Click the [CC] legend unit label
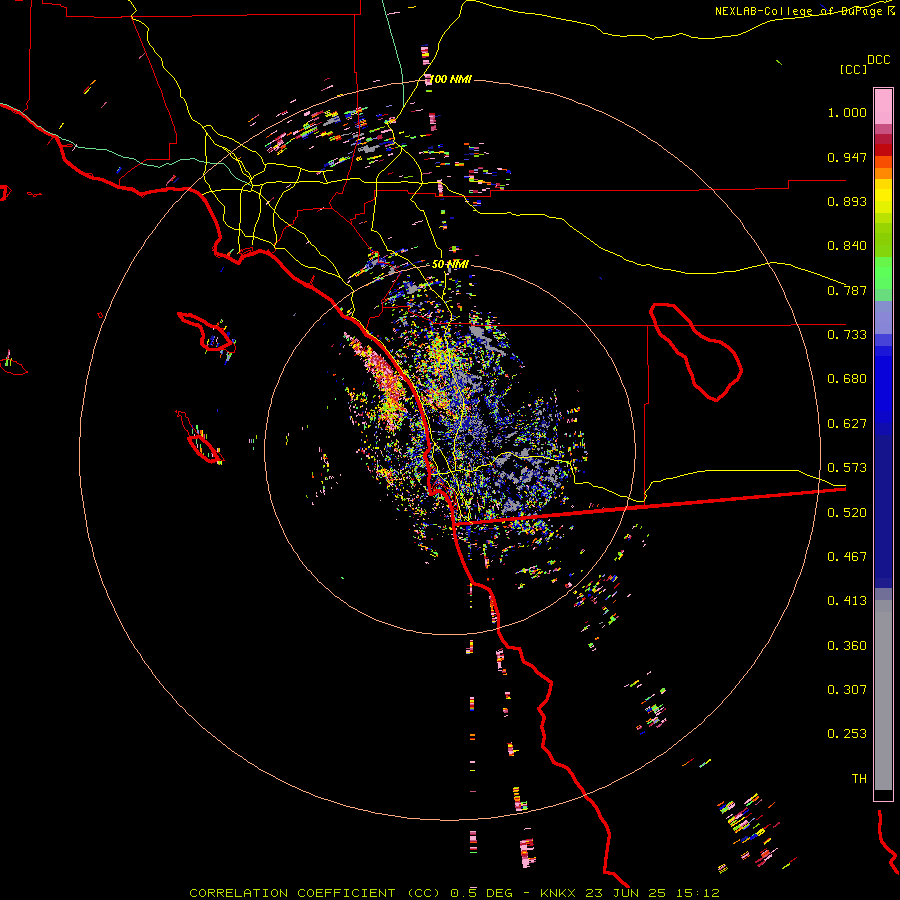900x900 pixels. 853,69
